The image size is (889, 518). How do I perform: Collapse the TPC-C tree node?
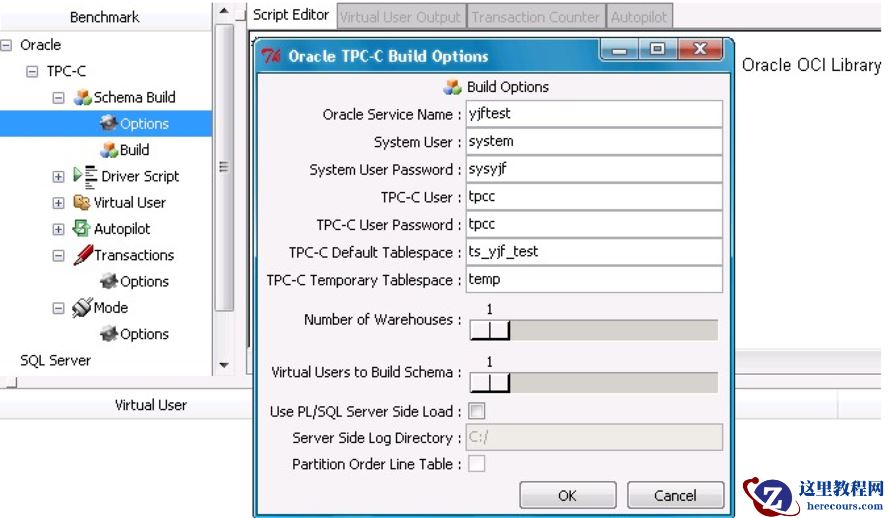[32, 71]
